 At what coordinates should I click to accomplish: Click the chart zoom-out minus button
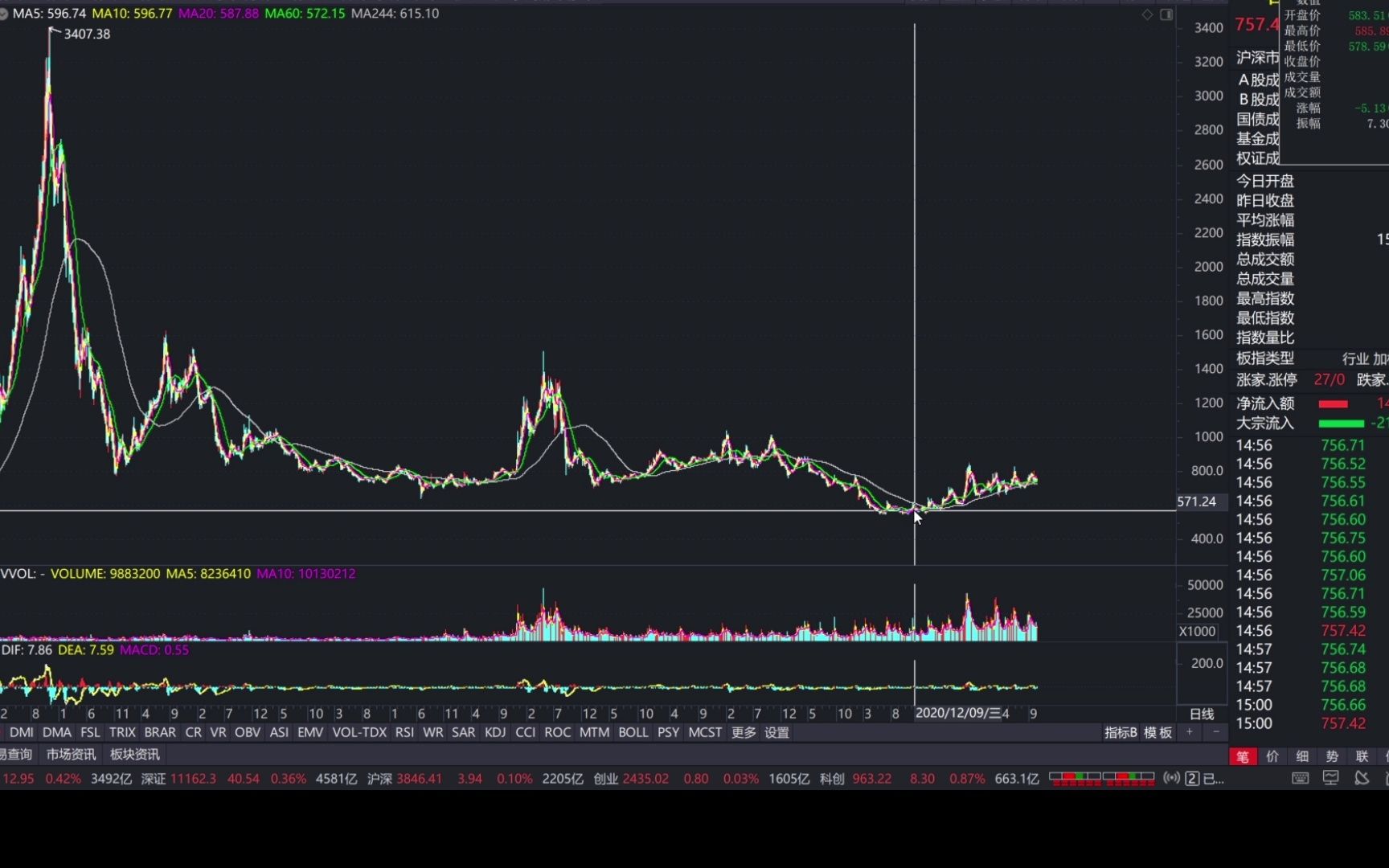(x=1216, y=732)
